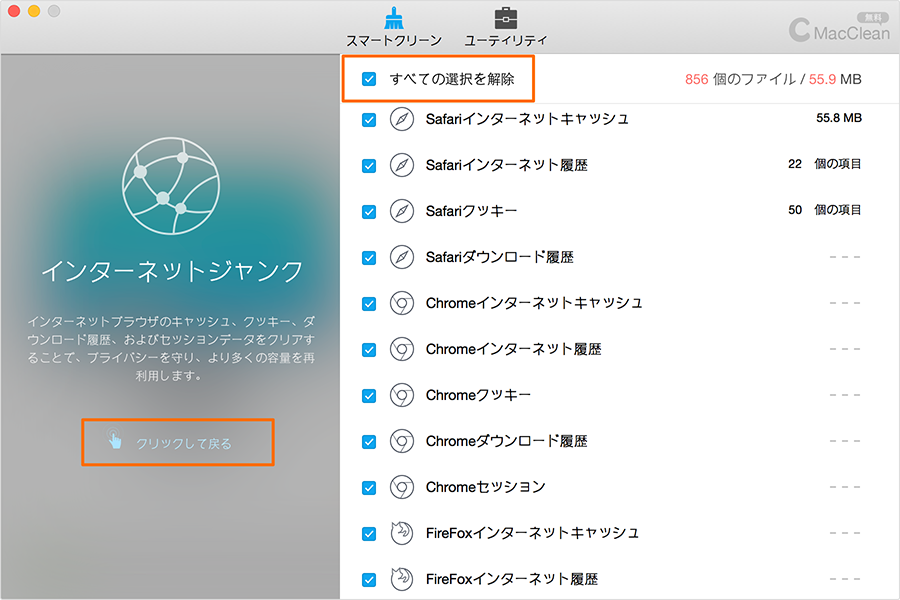The height and width of the screenshot is (600, 900).
Task: Click the 55.8 MB size value
Action: click(839, 118)
